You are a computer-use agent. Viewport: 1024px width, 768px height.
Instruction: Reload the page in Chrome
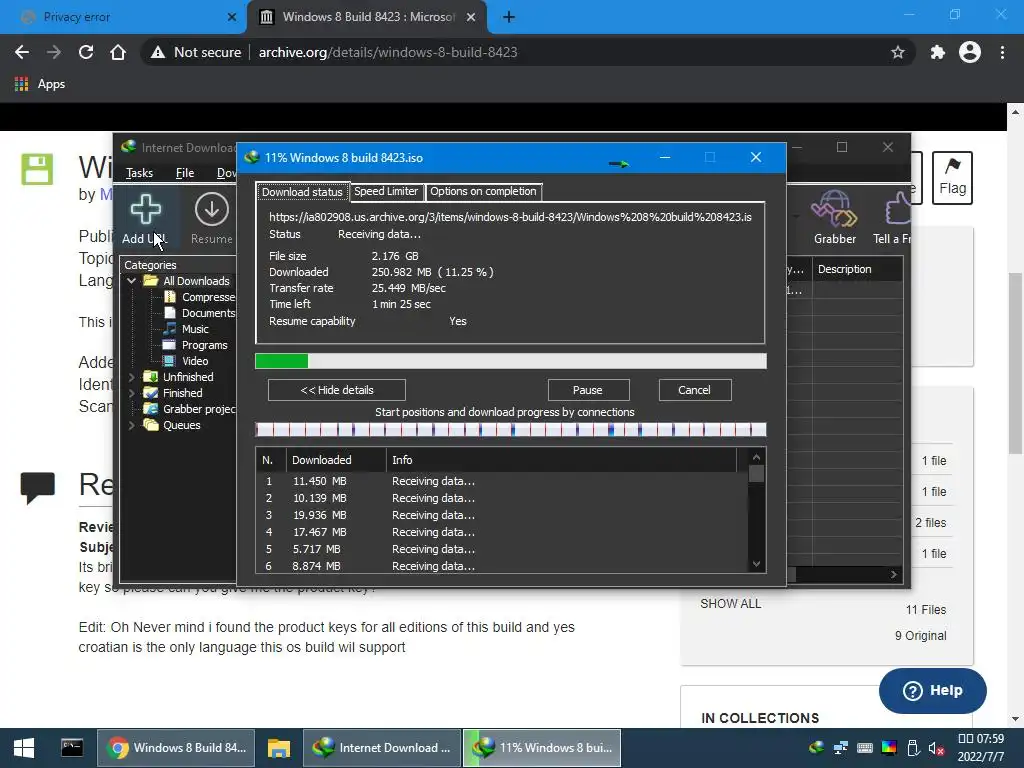tap(86, 52)
